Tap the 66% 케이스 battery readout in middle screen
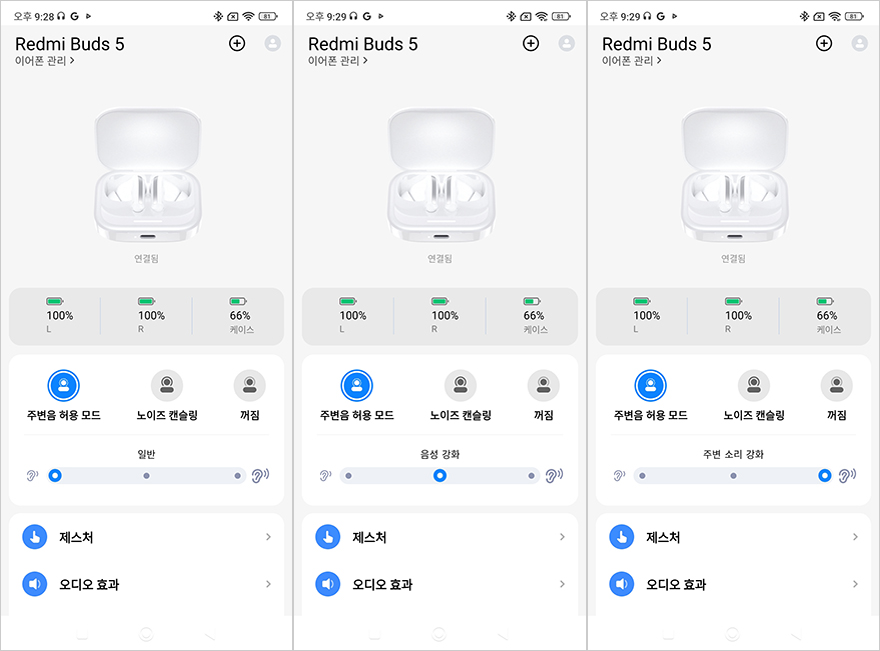The height and width of the screenshot is (651, 880). point(534,316)
